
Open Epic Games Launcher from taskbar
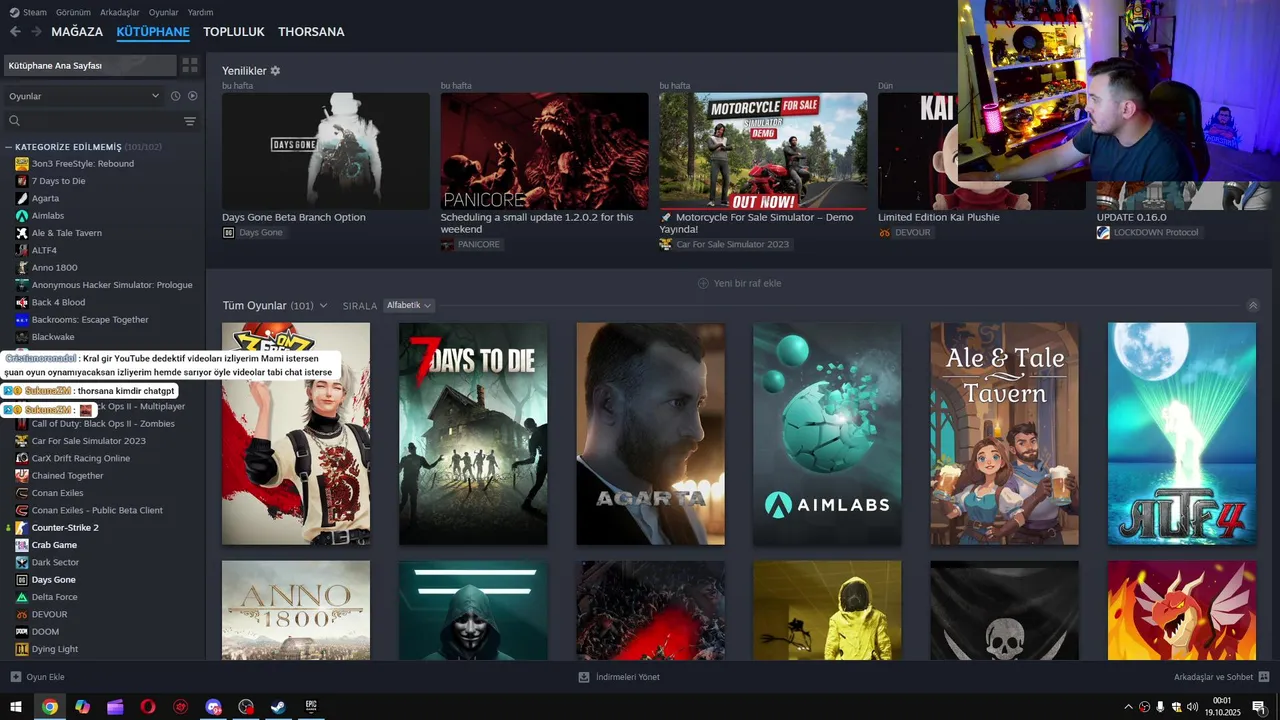coord(311,707)
